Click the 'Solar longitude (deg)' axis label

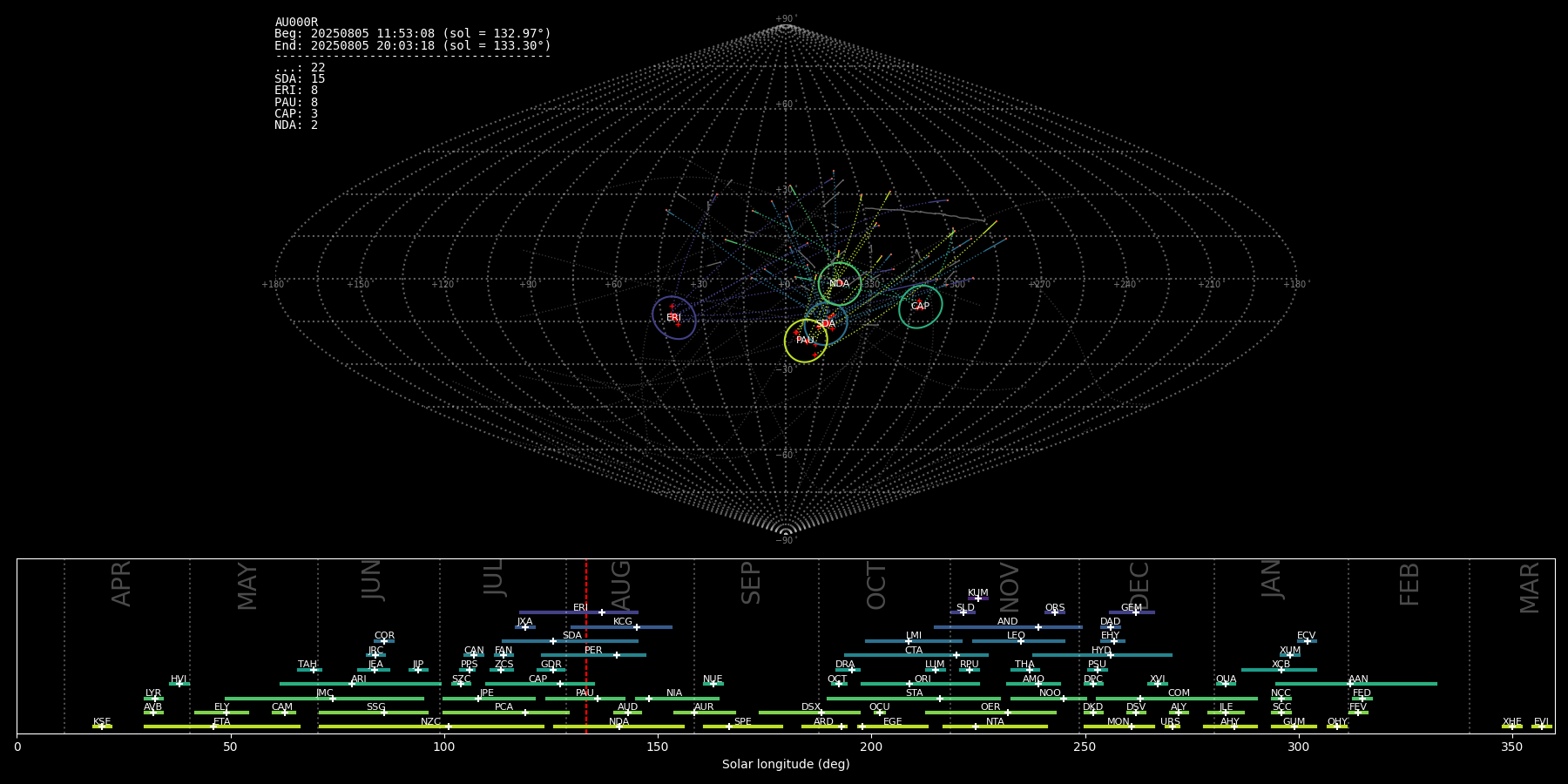click(786, 764)
